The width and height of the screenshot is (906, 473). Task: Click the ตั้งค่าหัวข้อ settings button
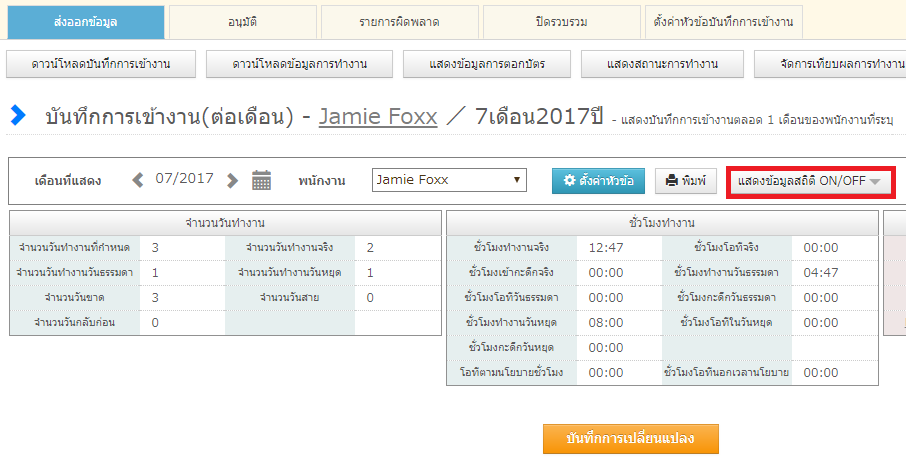[598, 181]
